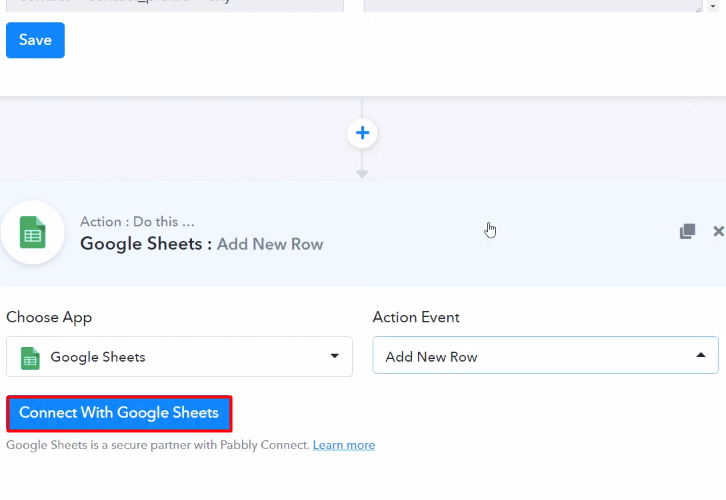Collapse the Add New Row dropdown arrow
726x500 pixels.
[701, 355]
